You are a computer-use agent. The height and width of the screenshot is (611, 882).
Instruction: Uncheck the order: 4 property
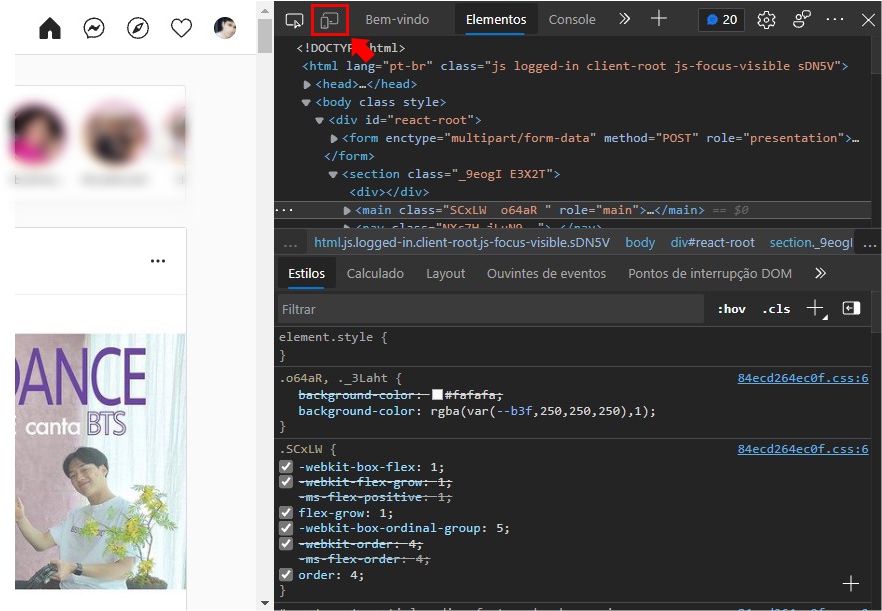pyautogui.click(x=286, y=574)
